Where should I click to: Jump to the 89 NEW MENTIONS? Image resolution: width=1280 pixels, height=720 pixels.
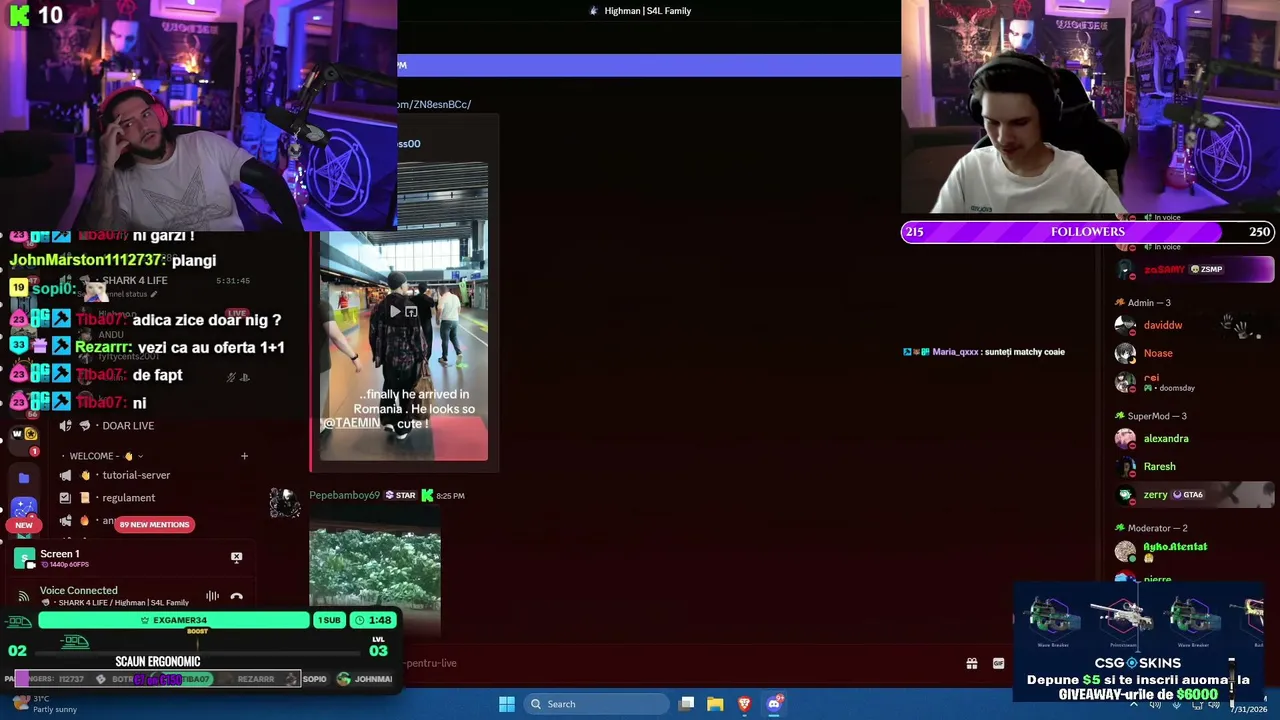(154, 524)
